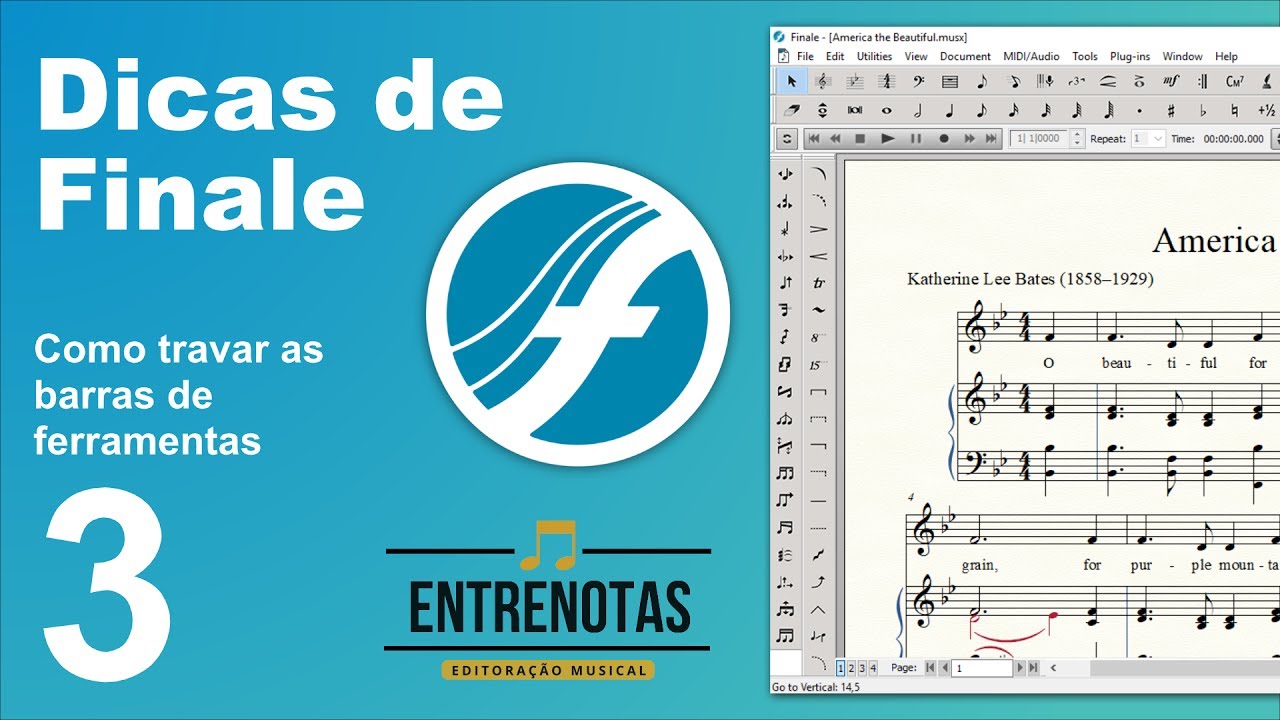Open the MIDI/Audio menu
This screenshot has width=1280, height=720.
(1031, 56)
